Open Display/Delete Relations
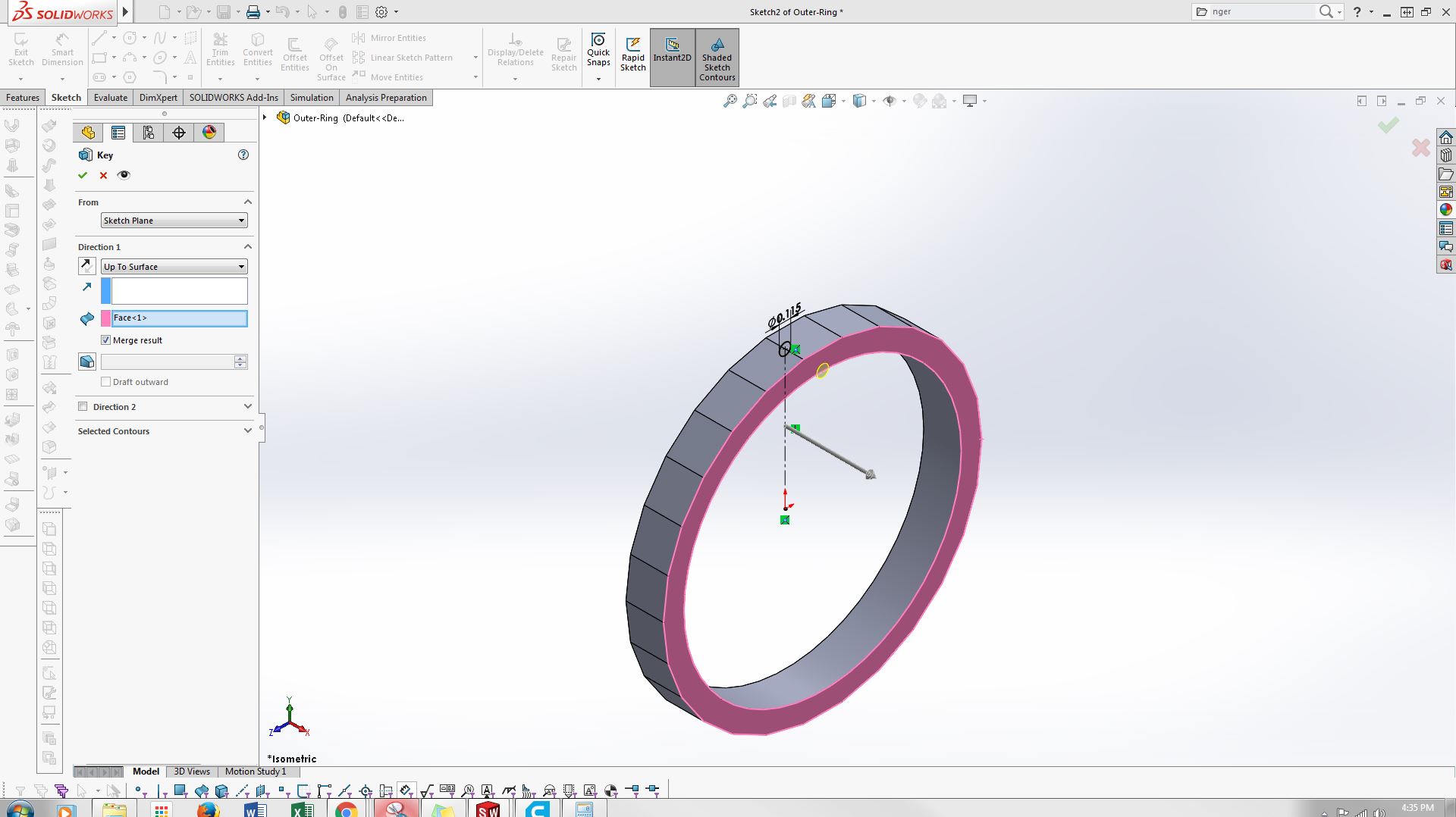1456x817 pixels. 515,50
